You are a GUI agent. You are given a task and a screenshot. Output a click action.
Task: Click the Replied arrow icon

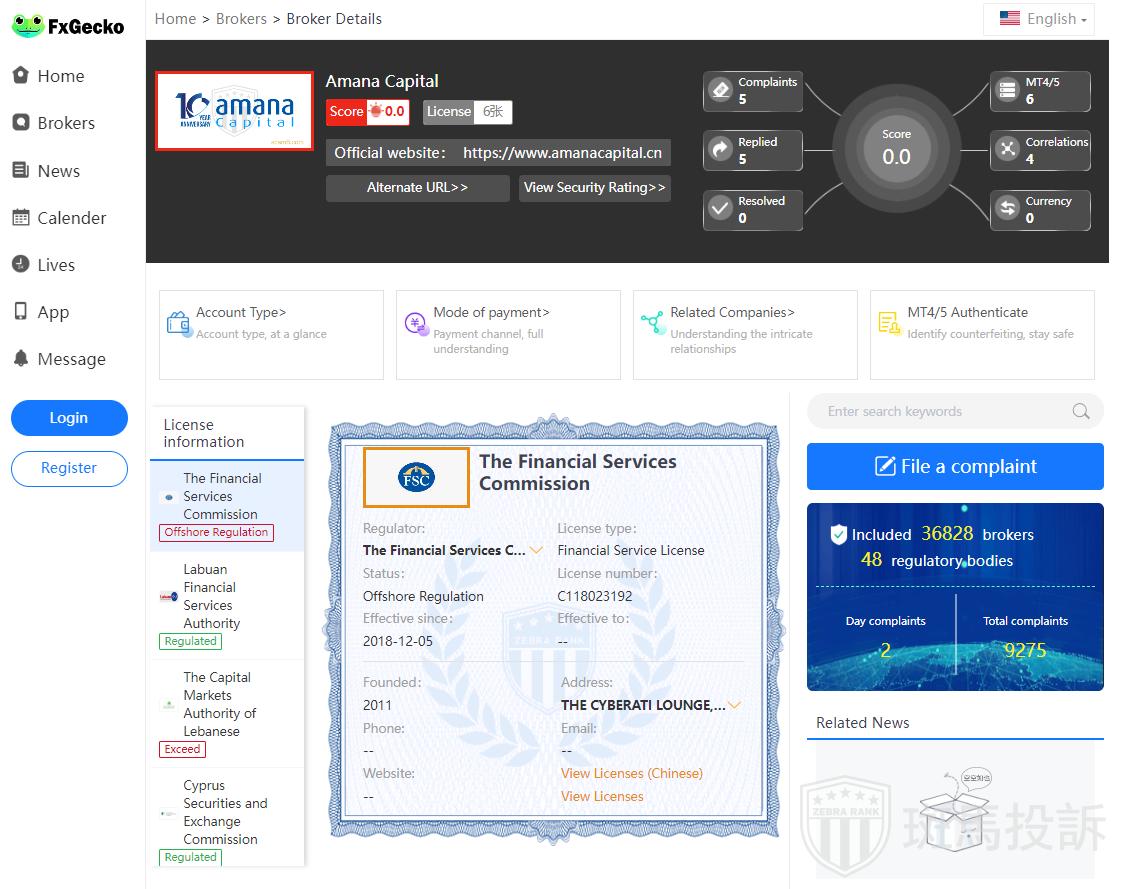(x=720, y=150)
